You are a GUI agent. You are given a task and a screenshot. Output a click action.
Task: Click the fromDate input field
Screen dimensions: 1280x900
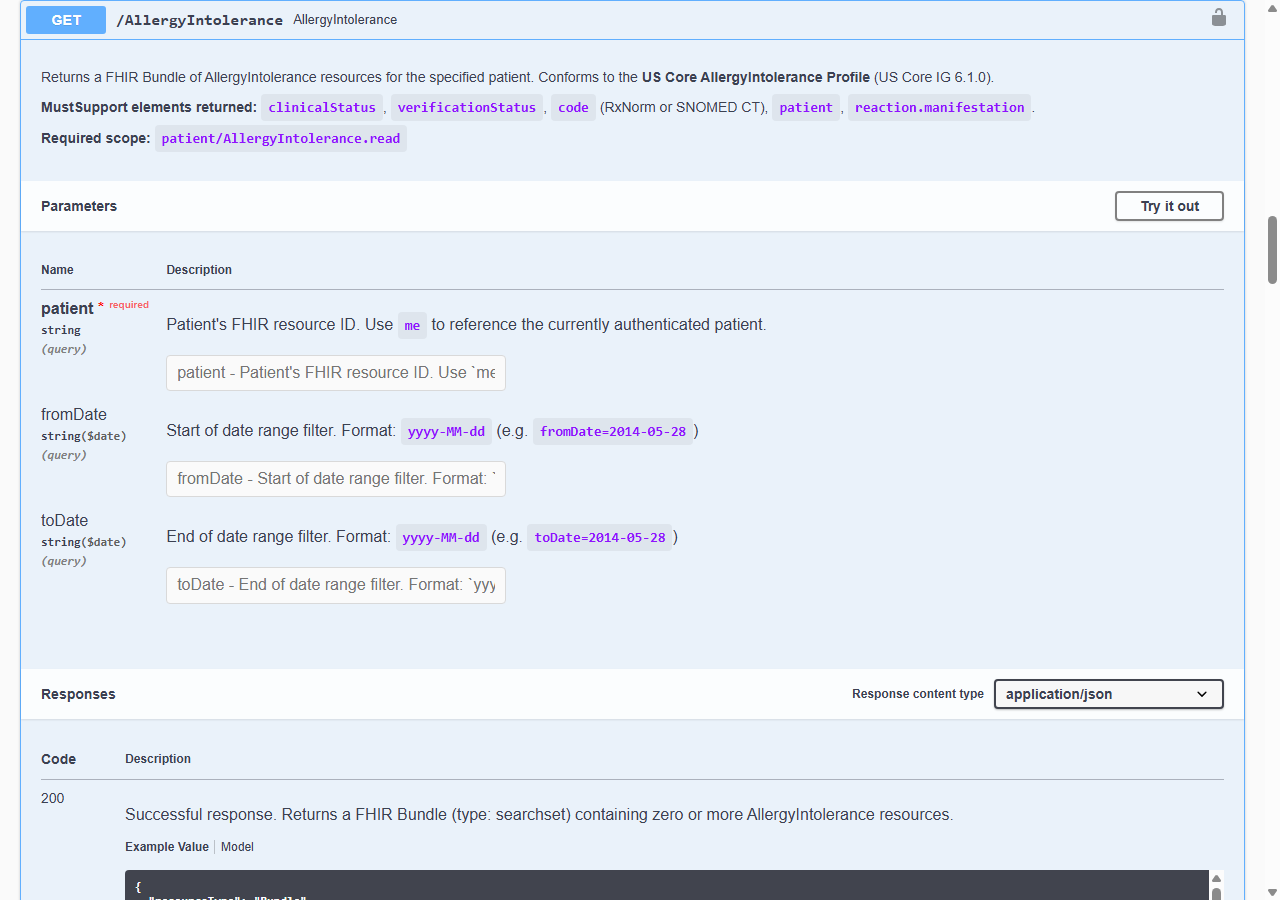335,479
